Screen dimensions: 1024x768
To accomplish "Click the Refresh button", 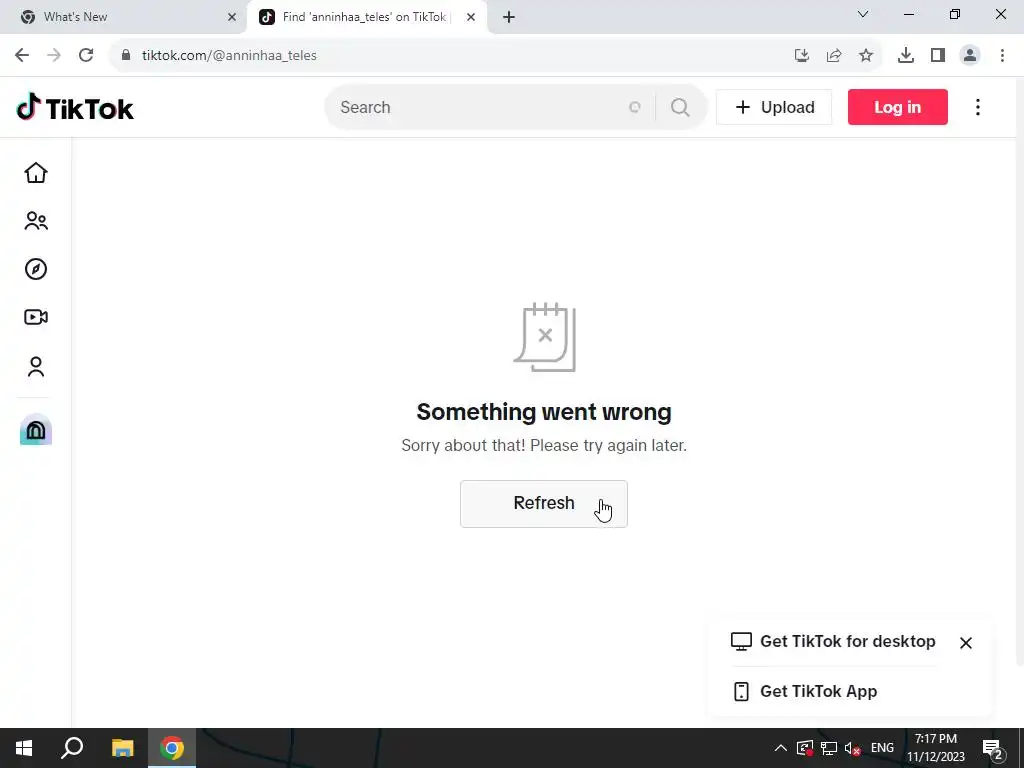I will click(x=544, y=504).
